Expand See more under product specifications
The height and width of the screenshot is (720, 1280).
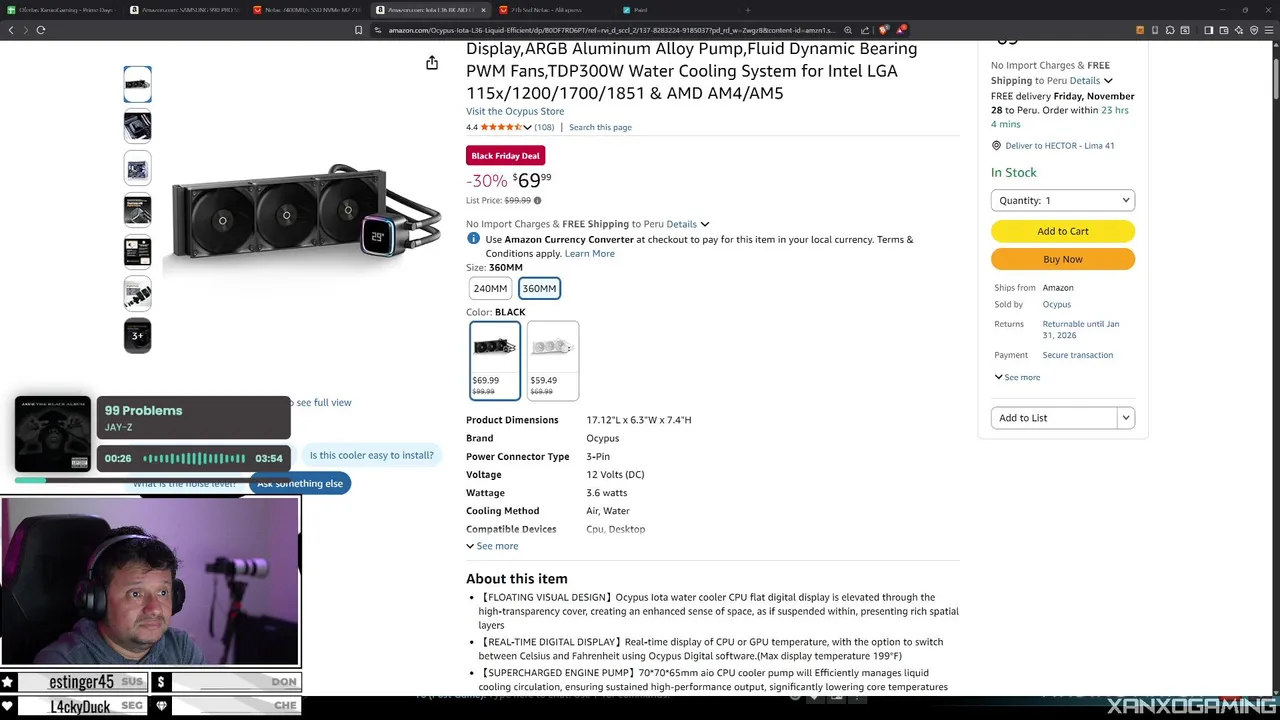pyautogui.click(x=492, y=546)
